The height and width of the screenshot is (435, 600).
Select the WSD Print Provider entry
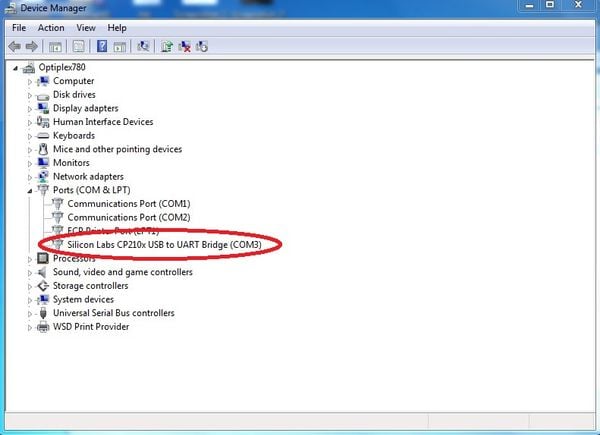coord(91,326)
